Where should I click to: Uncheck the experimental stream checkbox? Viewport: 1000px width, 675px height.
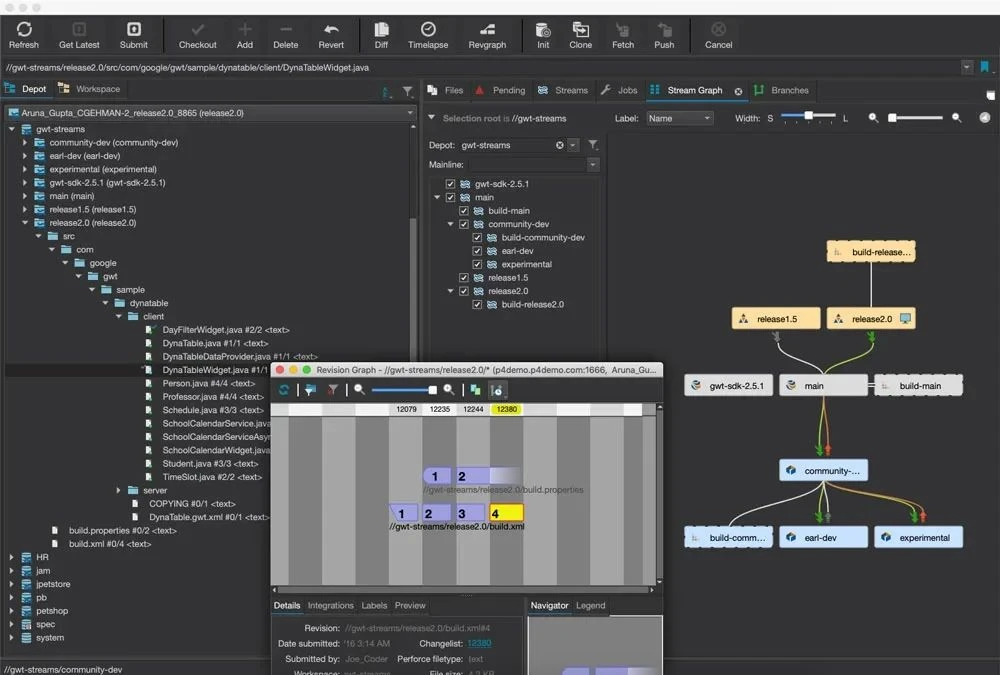(x=477, y=264)
